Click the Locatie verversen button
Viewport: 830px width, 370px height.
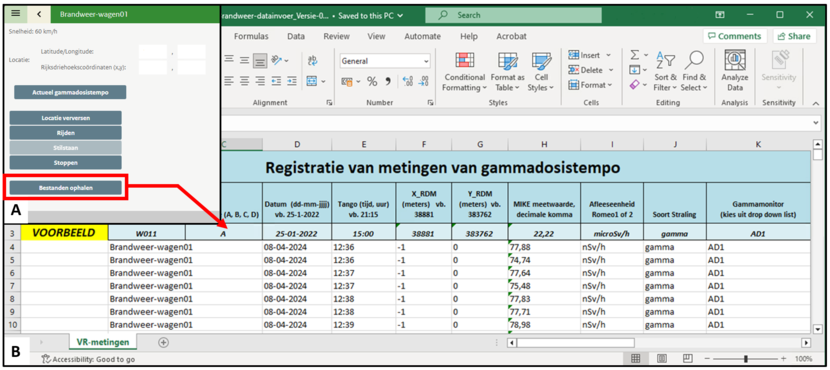point(66,118)
